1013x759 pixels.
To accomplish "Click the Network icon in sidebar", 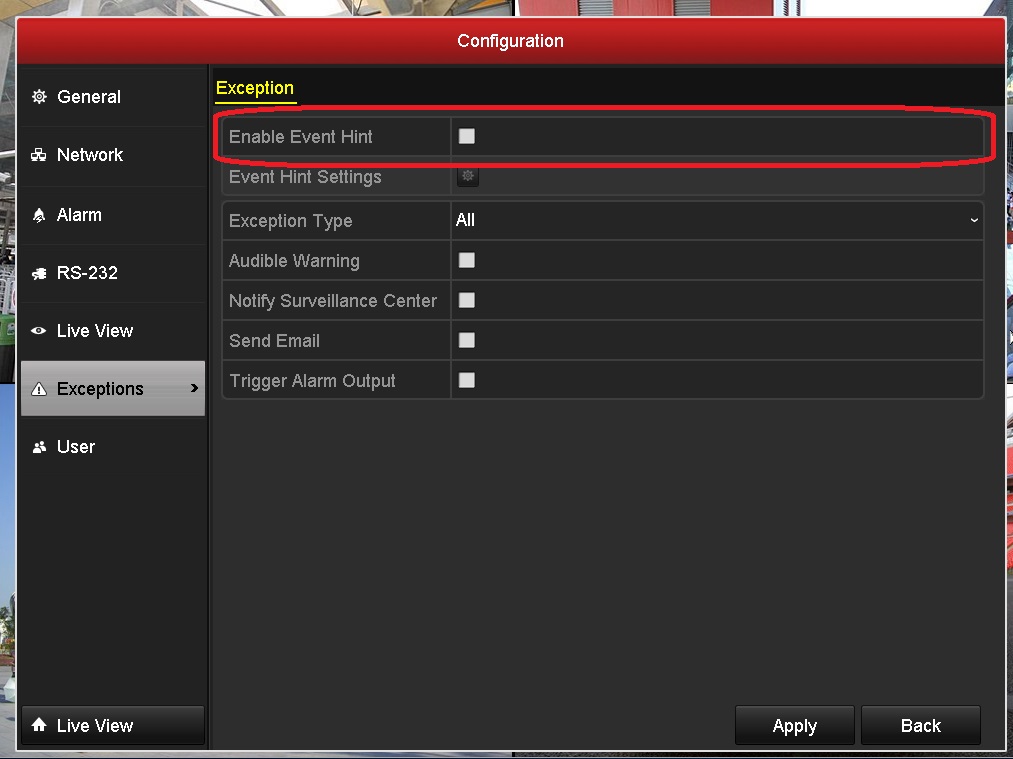I will click(x=39, y=155).
